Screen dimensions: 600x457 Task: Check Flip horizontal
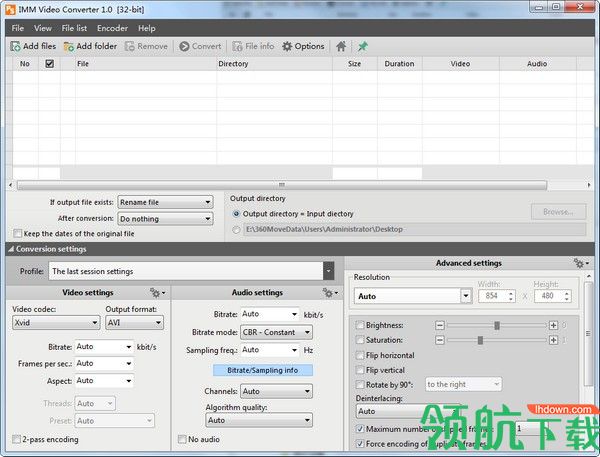[x=360, y=355]
